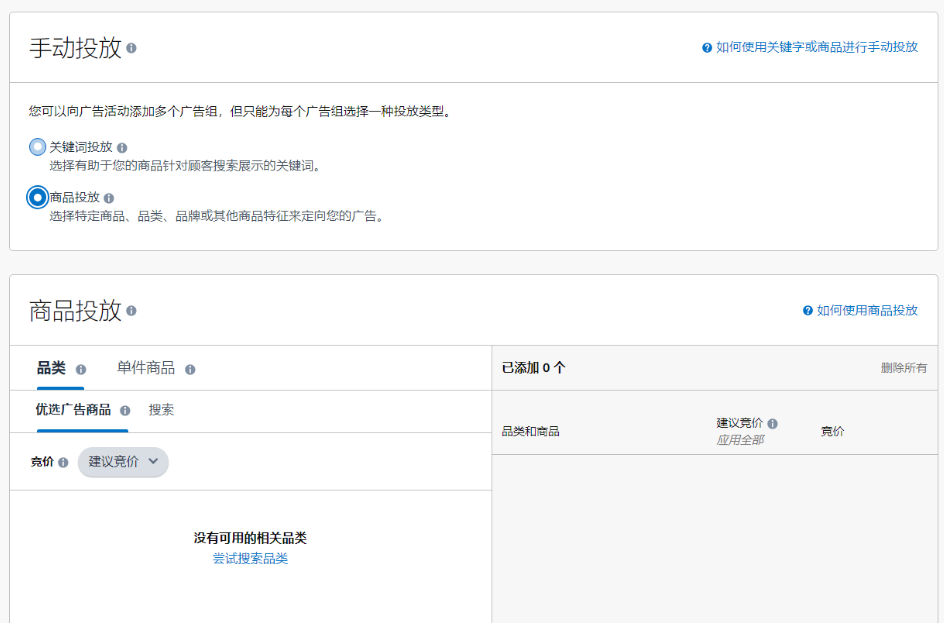Switch to the 品类 tab
Image resolution: width=944 pixels, height=636 pixels.
pyautogui.click(x=51, y=368)
